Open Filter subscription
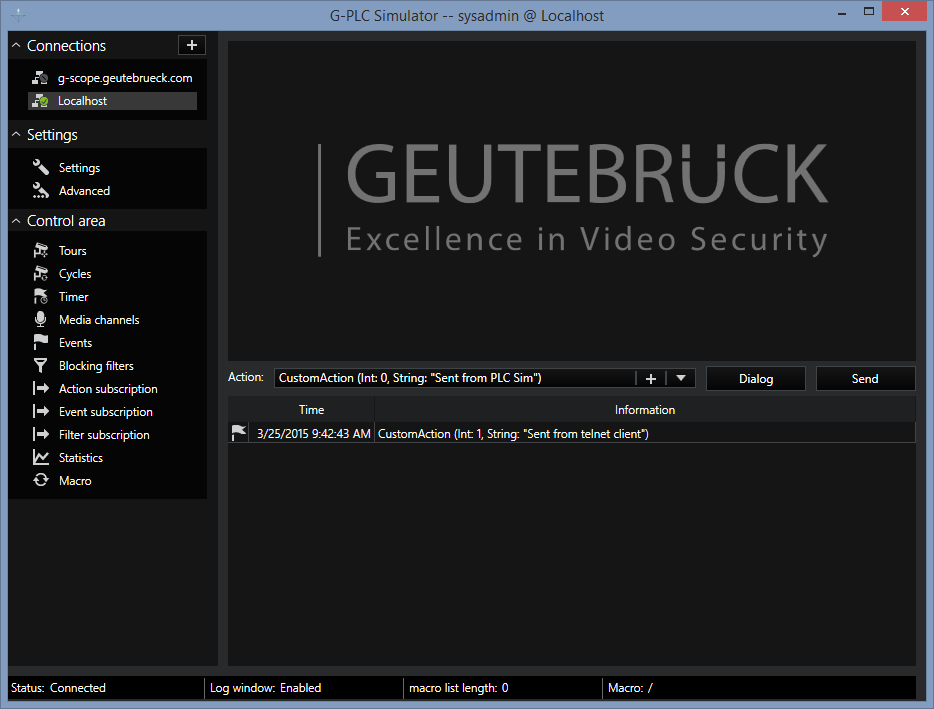Image resolution: width=934 pixels, height=709 pixels. coord(104,435)
